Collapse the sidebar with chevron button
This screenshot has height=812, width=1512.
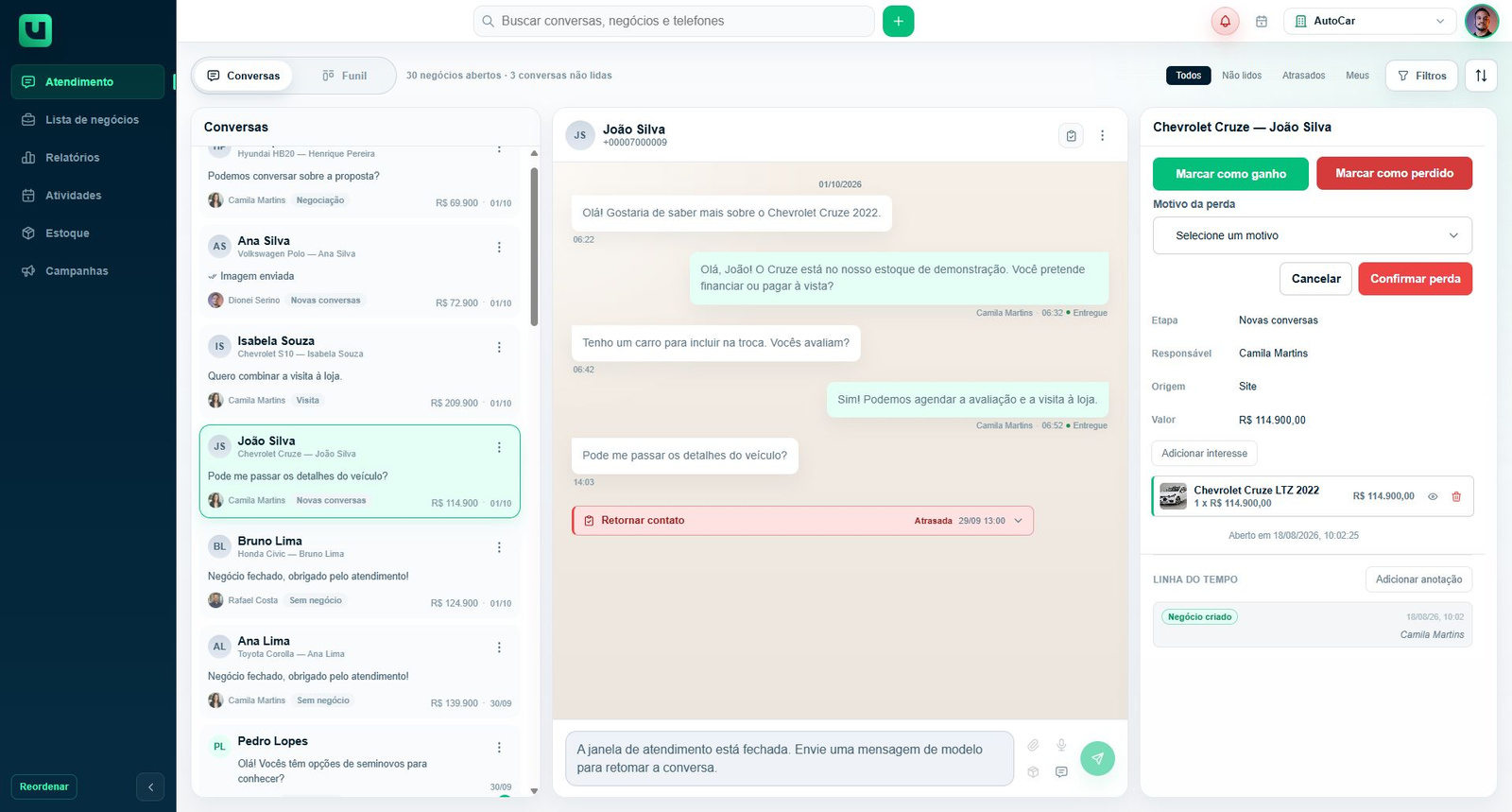(x=150, y=786)
